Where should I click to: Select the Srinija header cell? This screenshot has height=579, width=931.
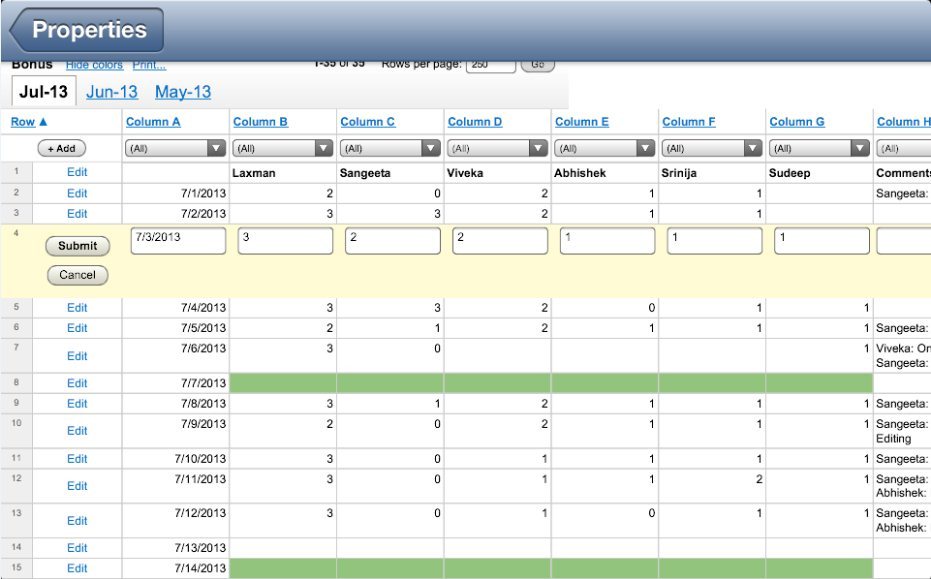click(x=712, y=173)
